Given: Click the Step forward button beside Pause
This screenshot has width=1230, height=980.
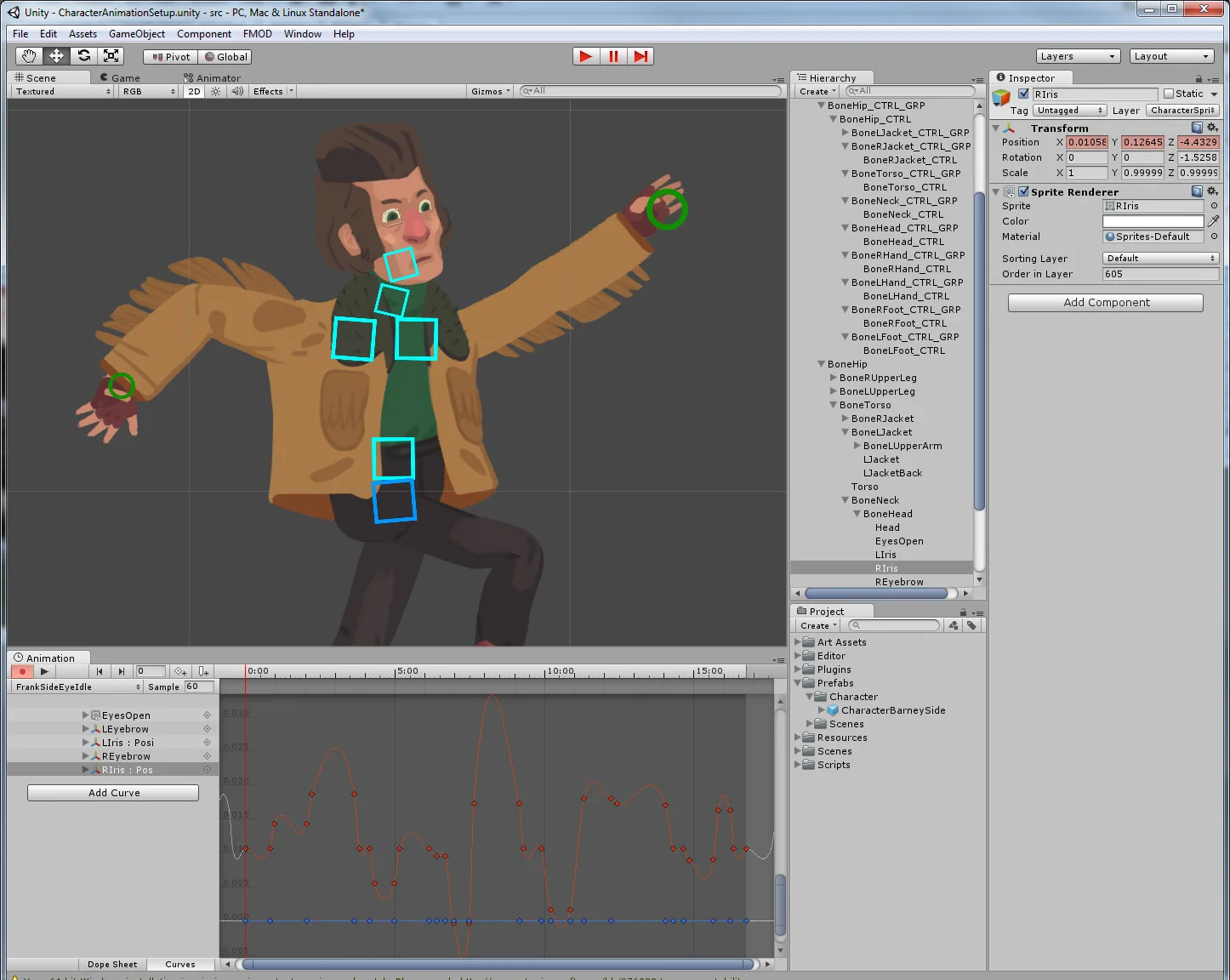Looking at the screenshot, I should pos(641,56).
